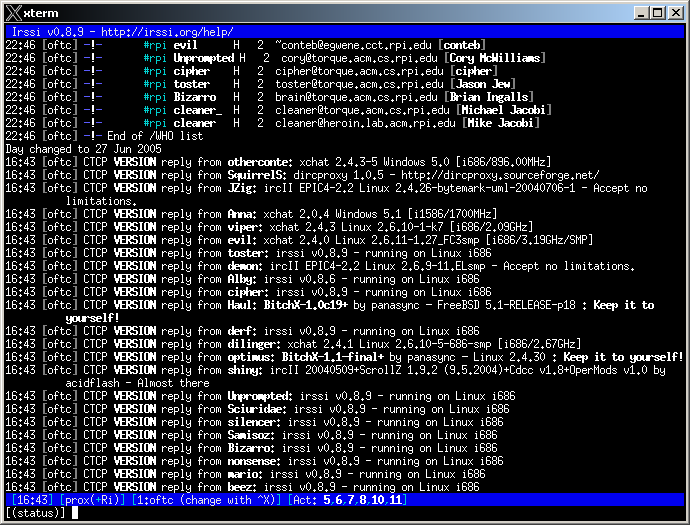Screen dimensions: 690x525
Task: Click nick 'otherconte:' in VERSION reply
Action: pyautogui.click(x=260, y=162)
